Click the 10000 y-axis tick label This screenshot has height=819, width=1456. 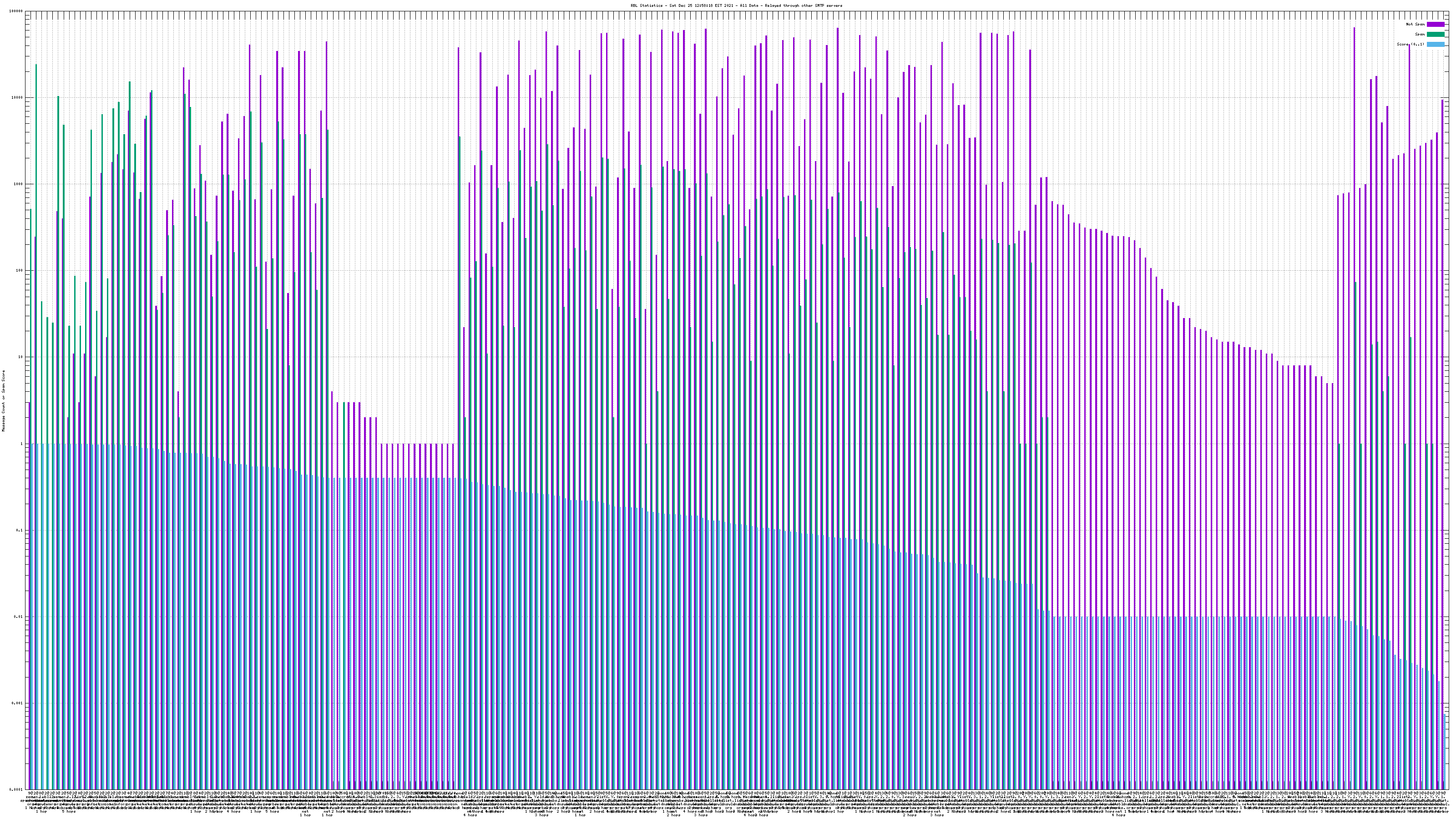coord(18,98)
